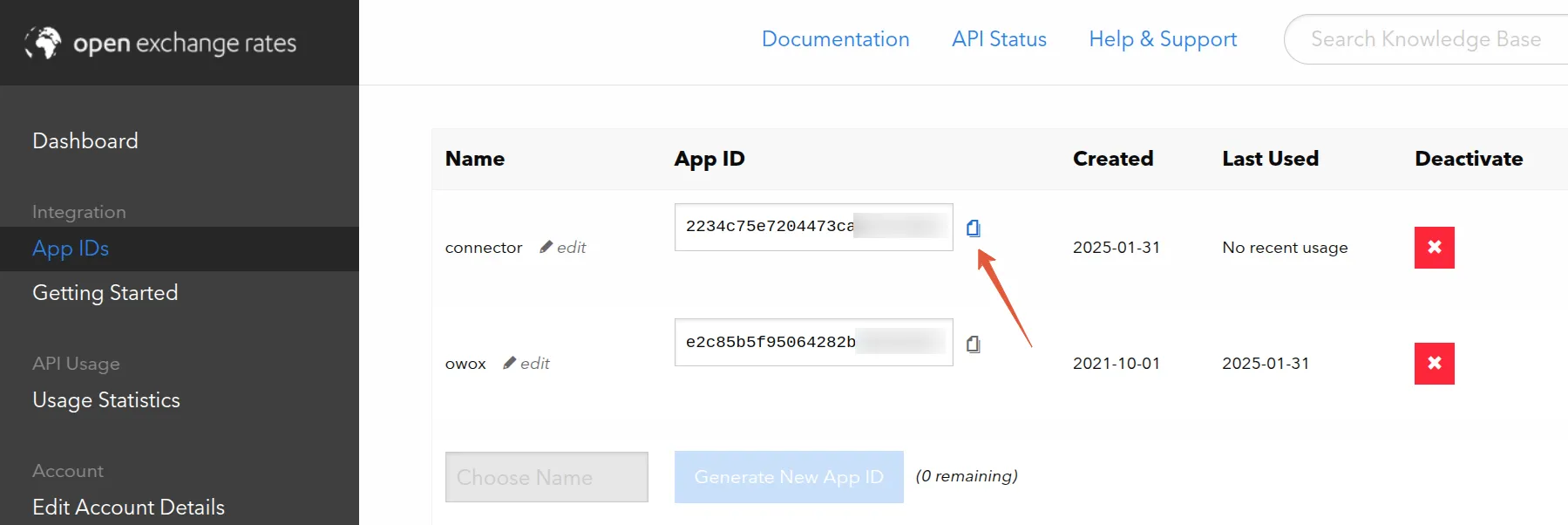Click the '2021-10-01' created date
This screenshot has height=525, width=1568.
click(1117, 364)
